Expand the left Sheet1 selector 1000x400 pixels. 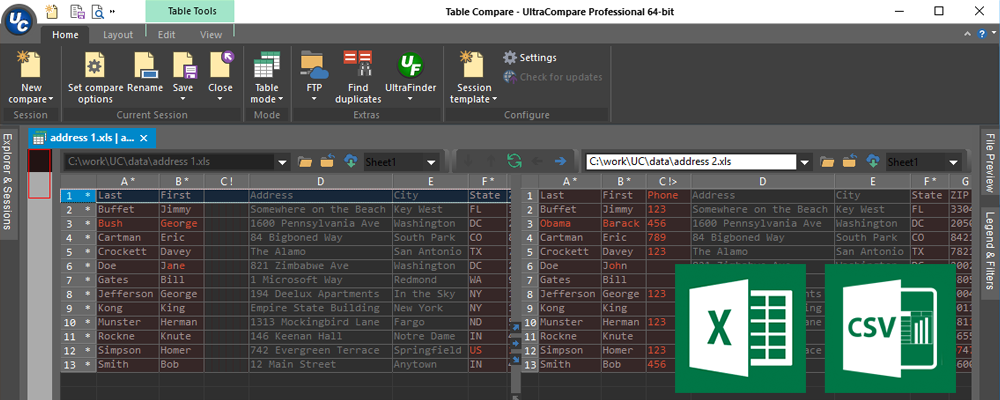[431, 161]
